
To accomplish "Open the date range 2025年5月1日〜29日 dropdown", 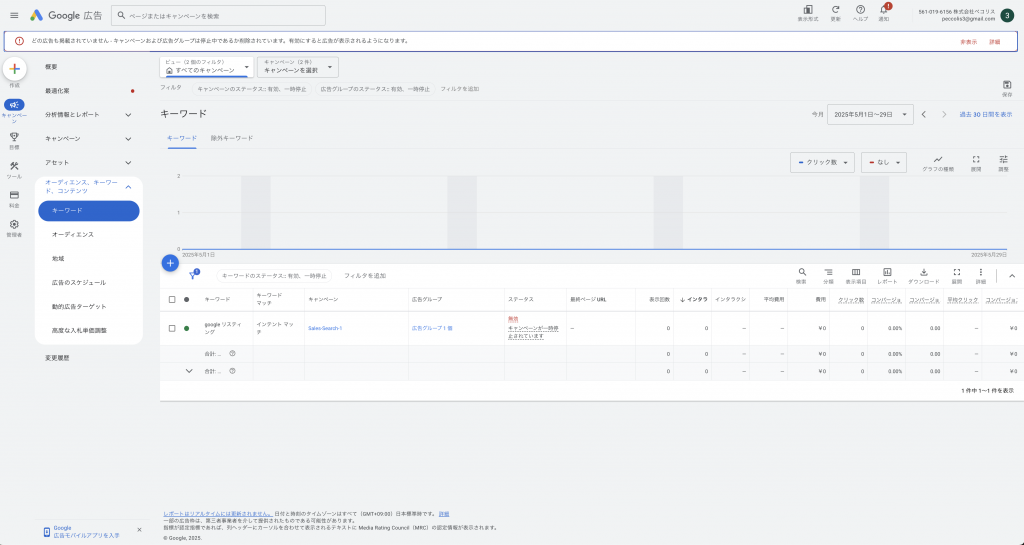I will pyautogui.click(x=870, y=114).
